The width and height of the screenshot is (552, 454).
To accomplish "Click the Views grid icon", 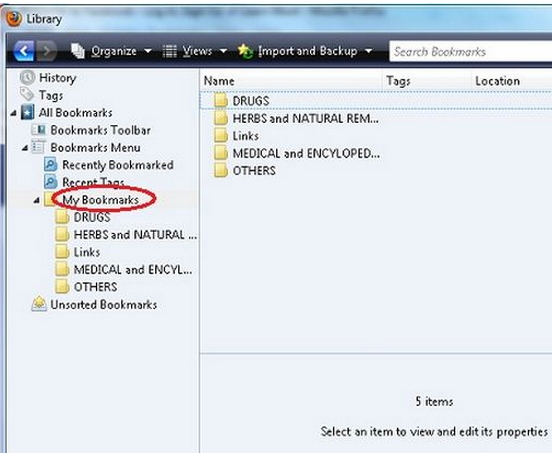I will [170, 51].
